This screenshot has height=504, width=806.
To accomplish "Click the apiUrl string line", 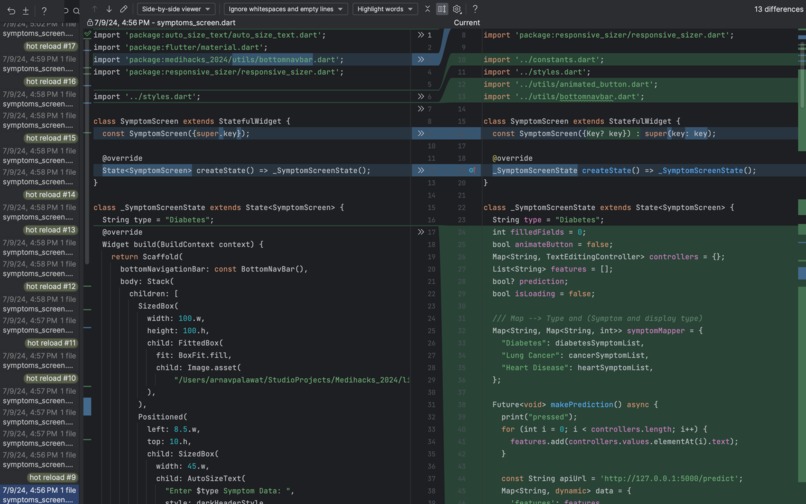I will coord(622,479).
